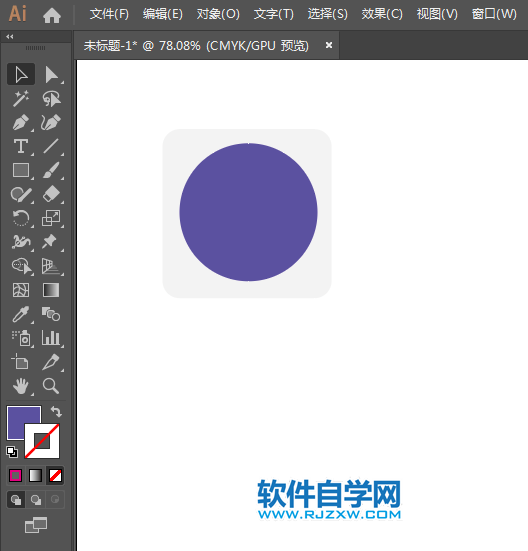Select the Eraser tool
This screenshot has width=528, height=551.
[x=51, y=194]
